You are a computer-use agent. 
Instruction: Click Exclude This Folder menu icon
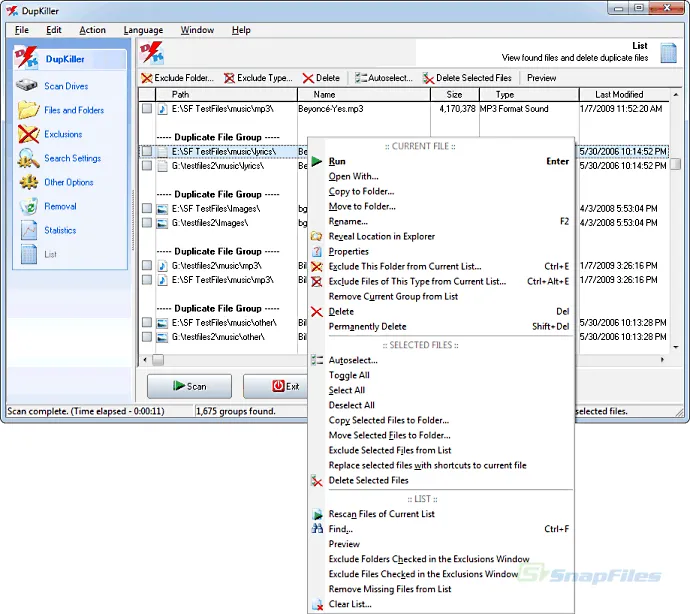317,266
